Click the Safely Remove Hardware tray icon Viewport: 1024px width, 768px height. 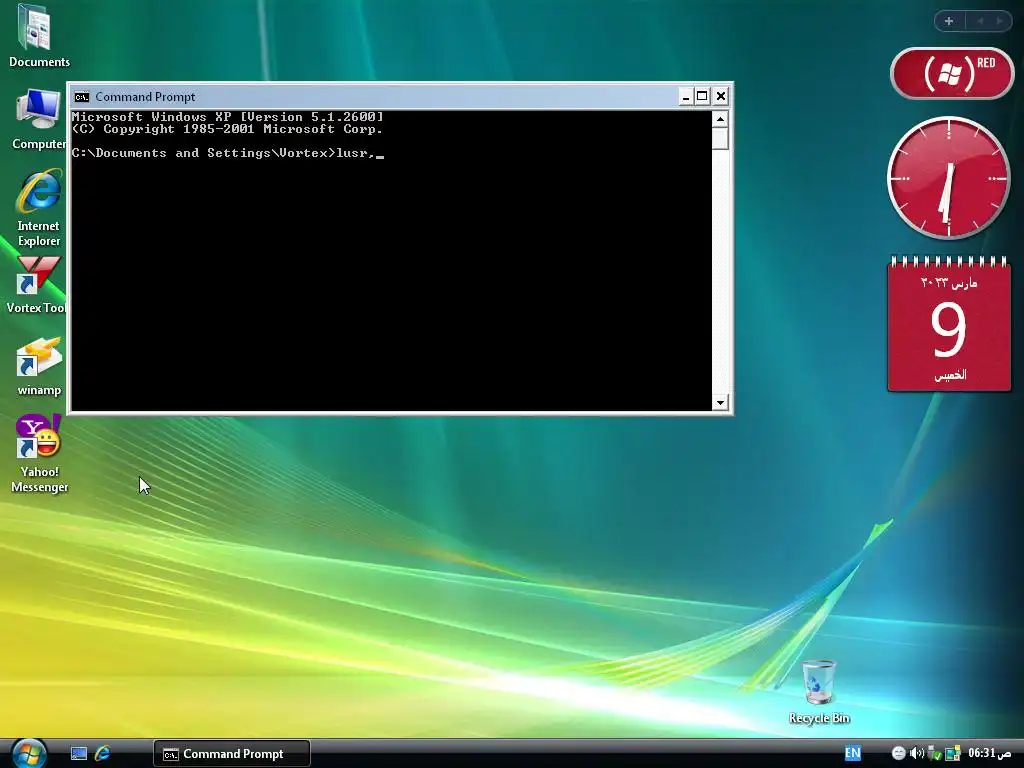click(935, 754)
